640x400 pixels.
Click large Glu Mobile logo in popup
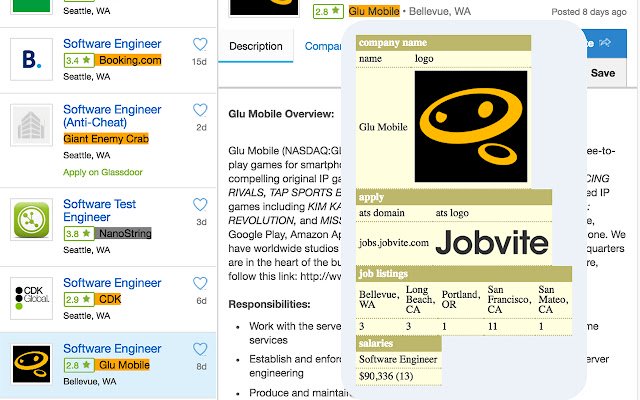[x=471, y=127]
